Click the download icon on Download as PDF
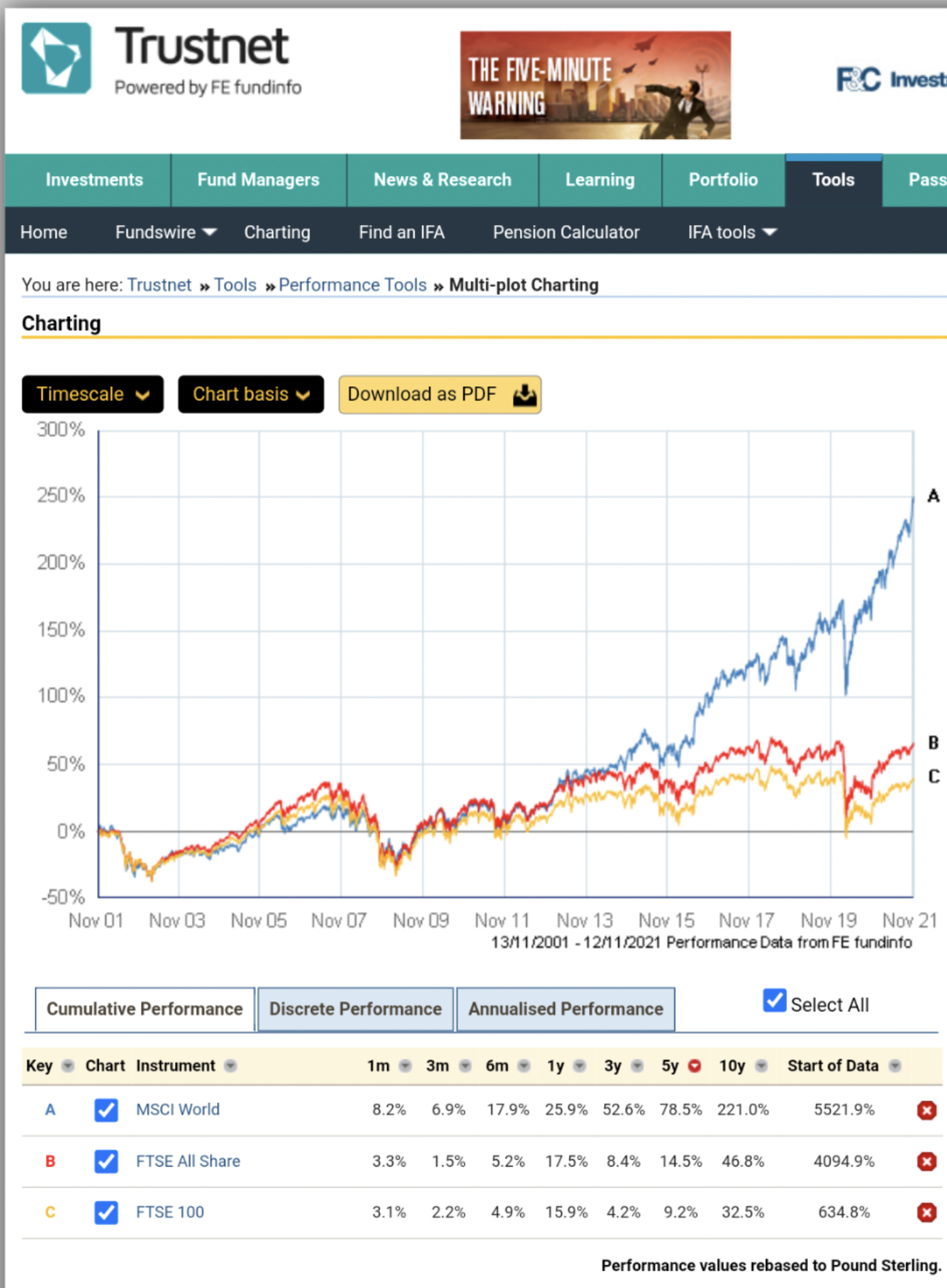Image resolution: width=947 pixels, height=1288 pixels. coord(524,395)
